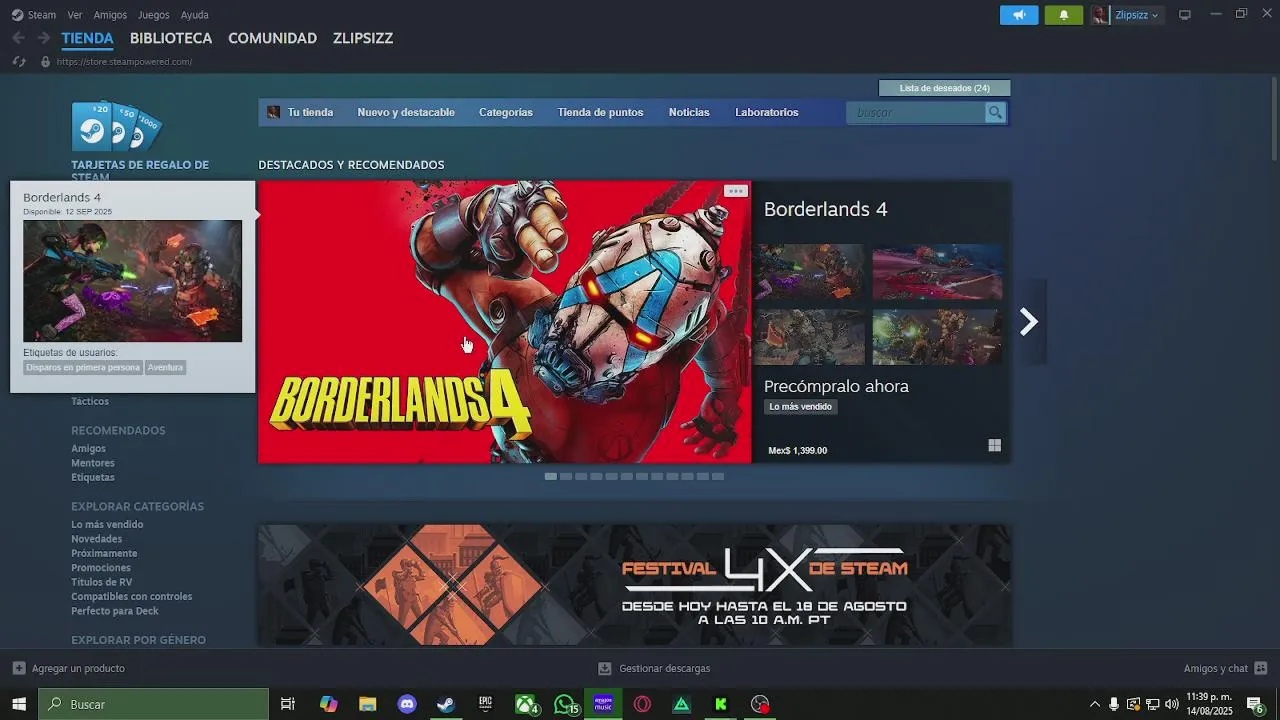
Task: Click the Steam gift cards image
Action: (116, 126)
